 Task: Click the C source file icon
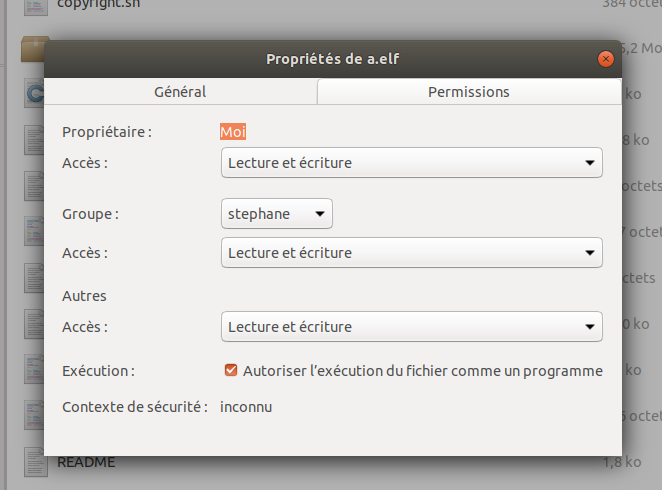[34, 95]
